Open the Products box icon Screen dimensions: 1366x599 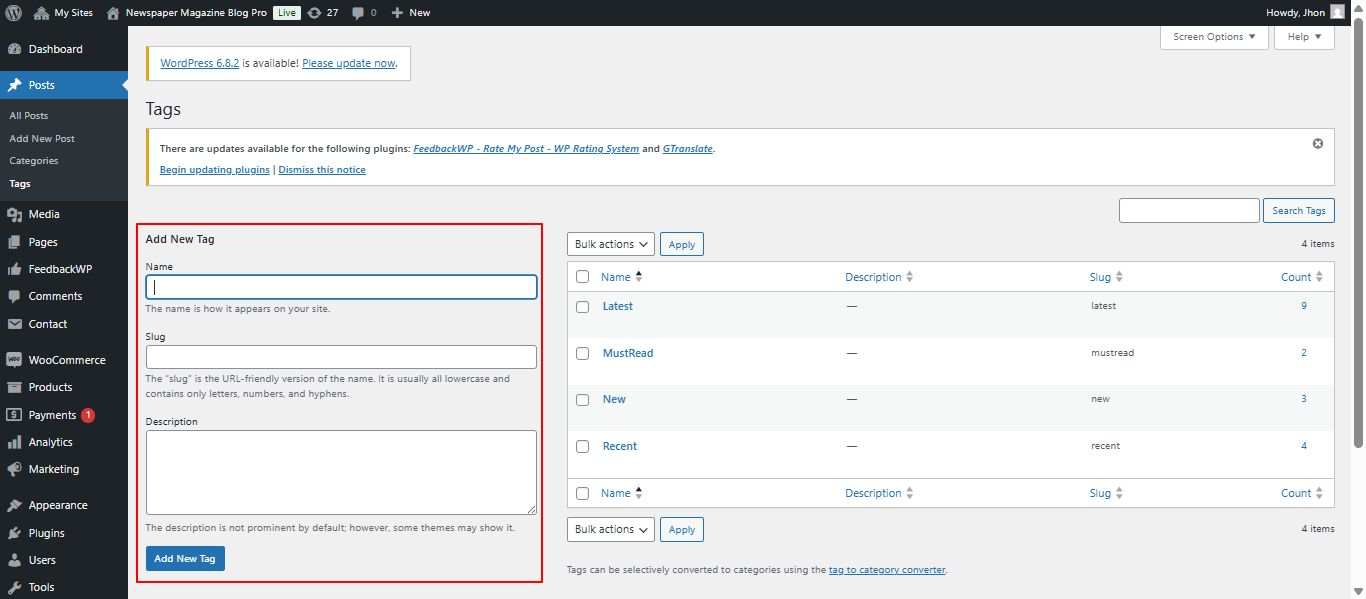[15, 387]
